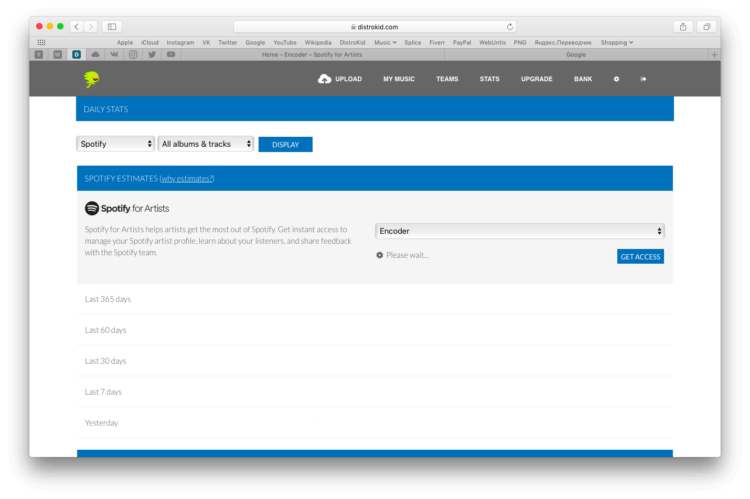Open the Splice bookmark
This screenshot has width=750, height=499.
coord(413,43)
